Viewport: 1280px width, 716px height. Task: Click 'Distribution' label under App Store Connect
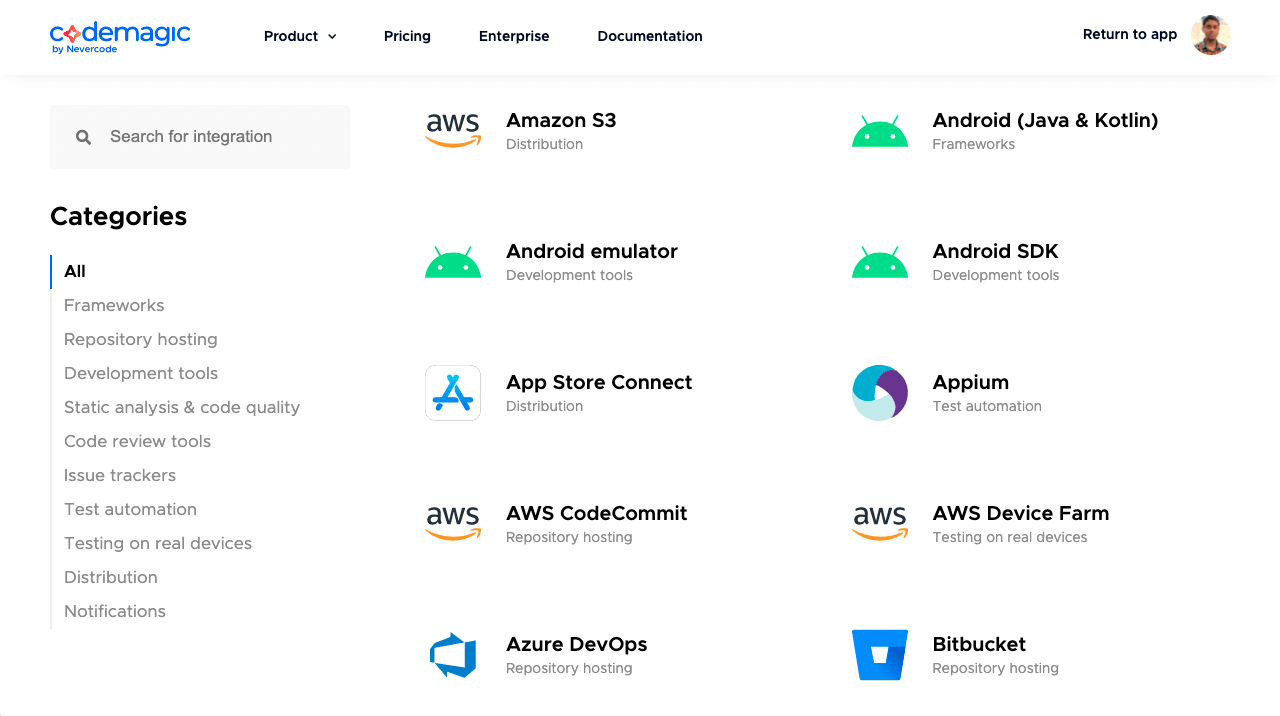point(545,406)
